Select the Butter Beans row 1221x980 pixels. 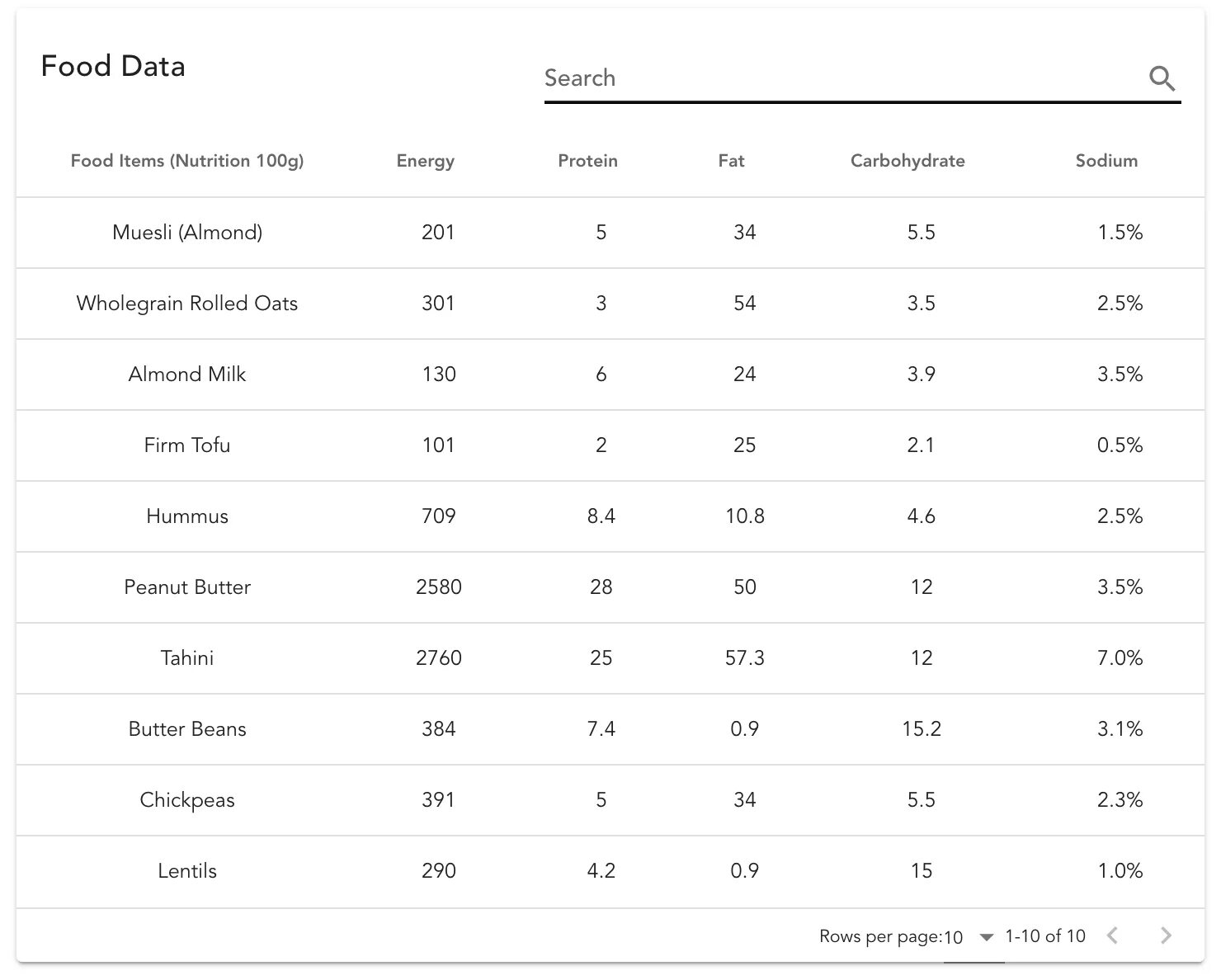point(187,729)
